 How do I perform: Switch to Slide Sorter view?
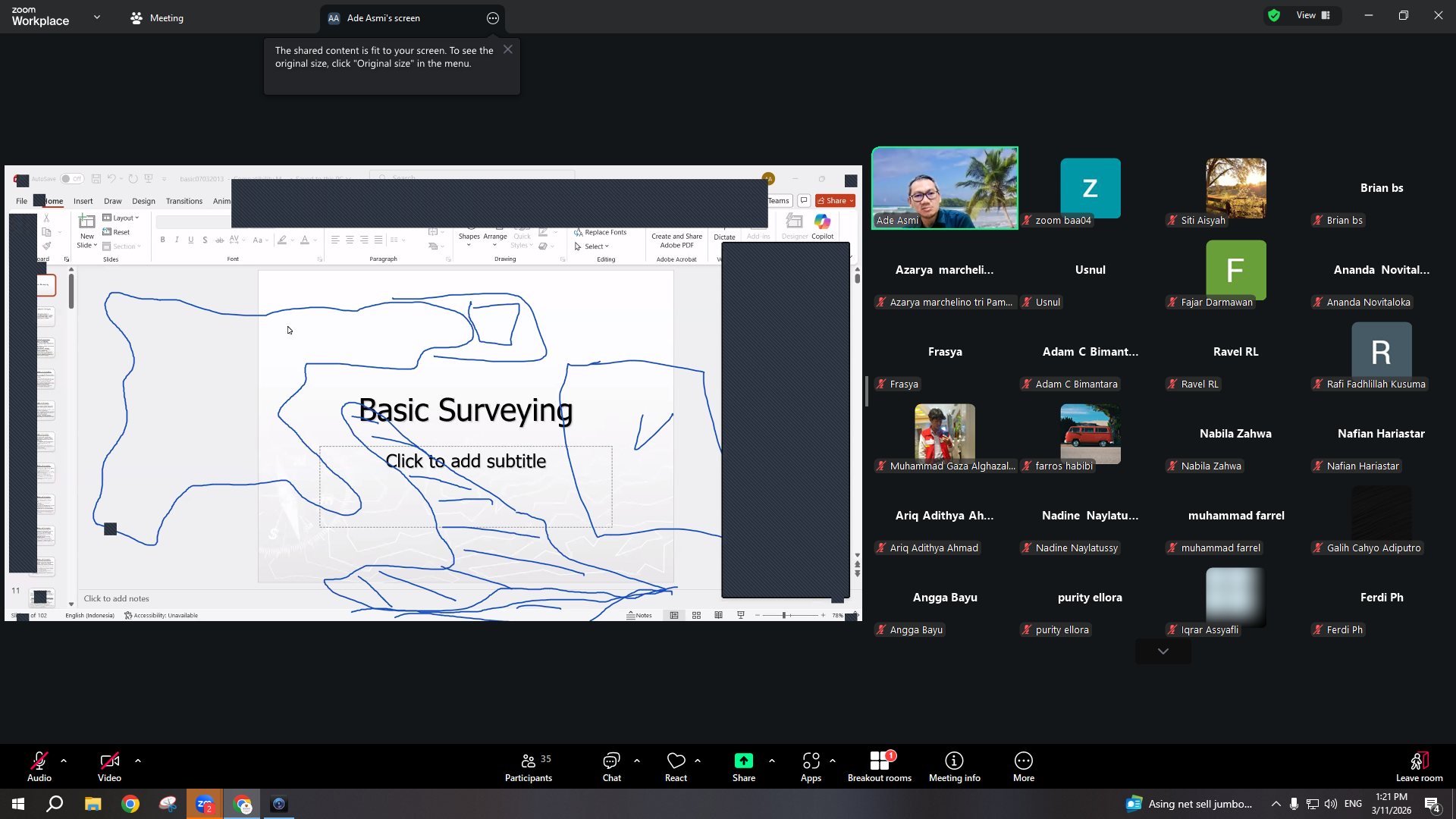coord(696,615)
